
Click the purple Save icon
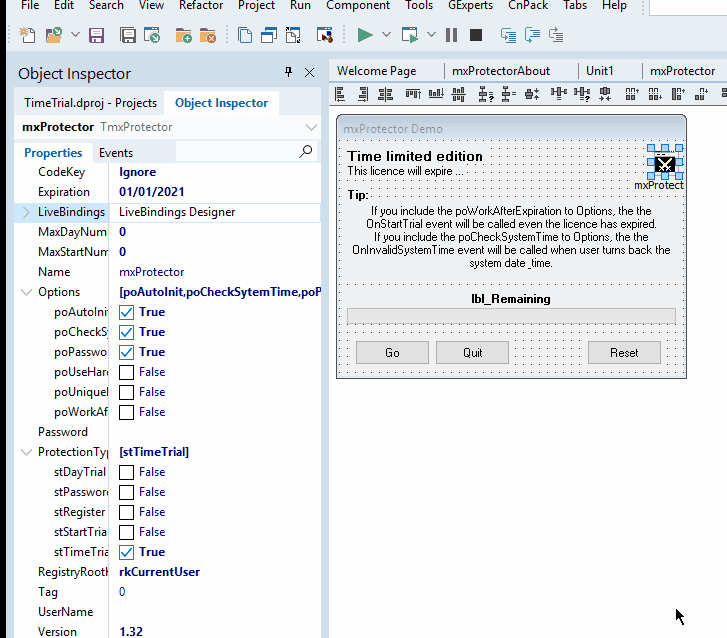point(96,35)
